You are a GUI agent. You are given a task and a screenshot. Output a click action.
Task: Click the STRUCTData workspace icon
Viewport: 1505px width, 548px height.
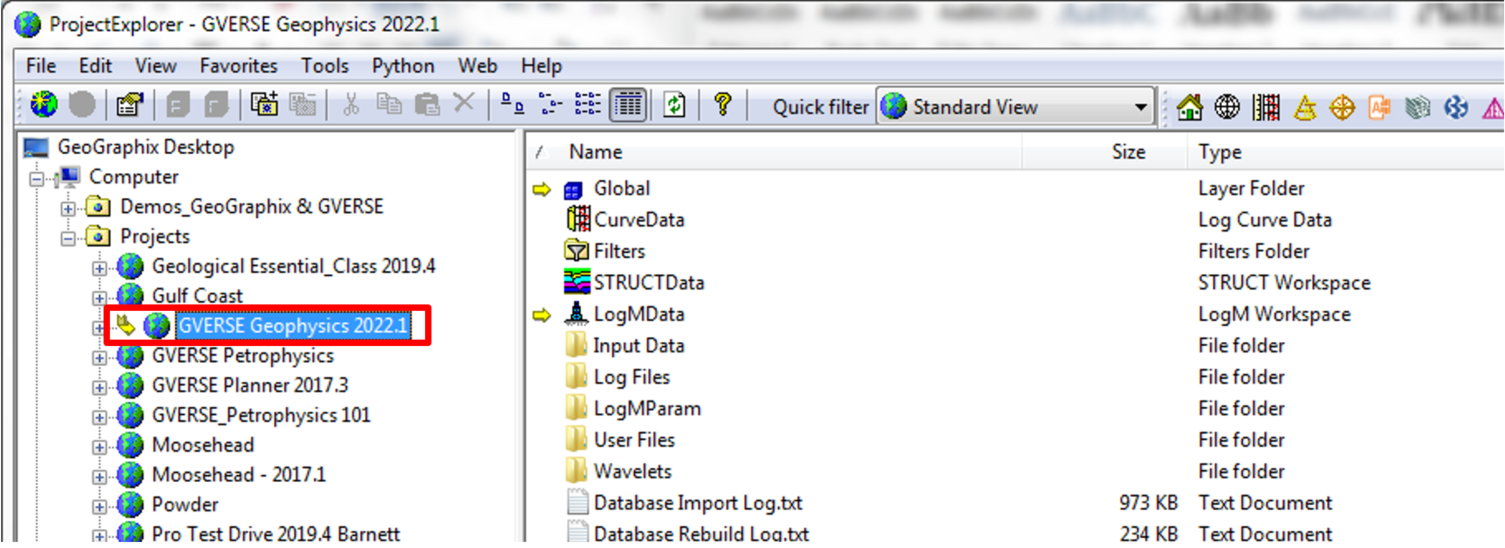[x=578, y=282]
